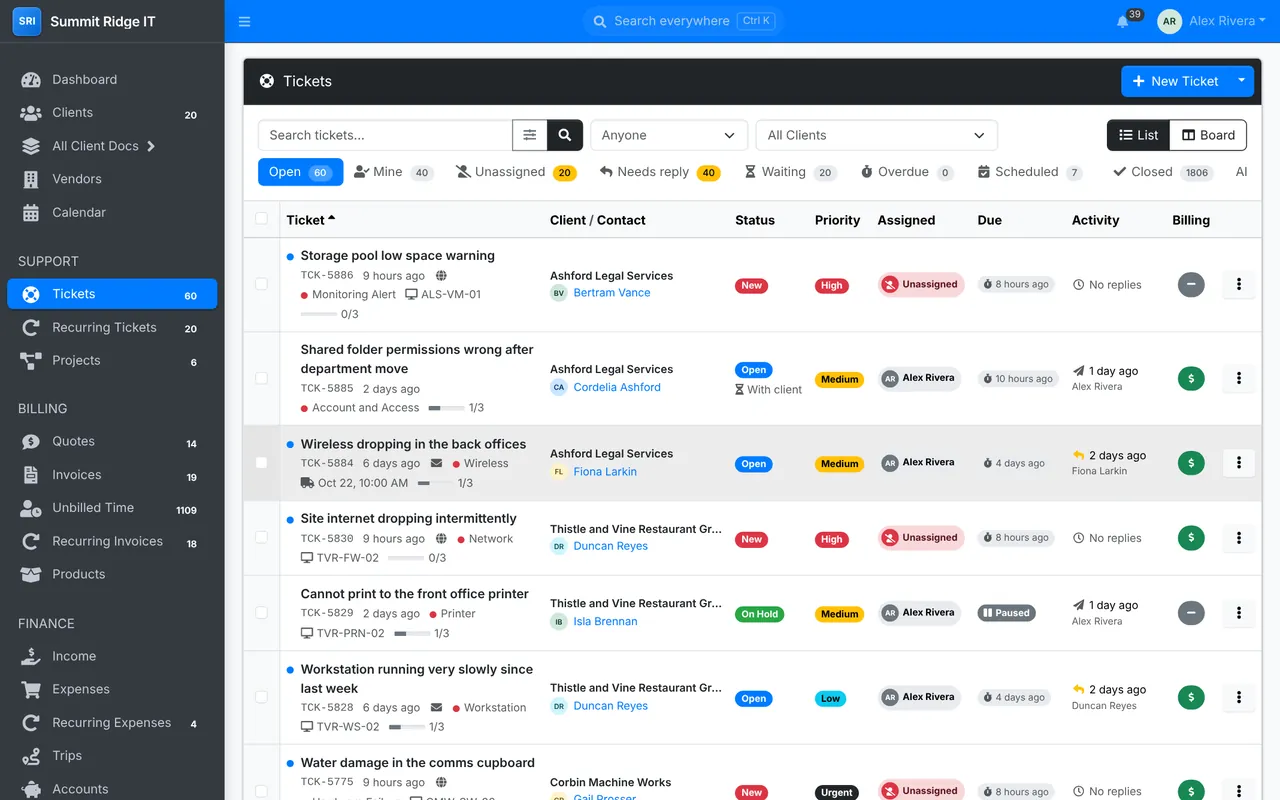Open Alex Rivera user menu
Image resolution: width=1280 pixels, height=800 pixels.
(1213, 21)
